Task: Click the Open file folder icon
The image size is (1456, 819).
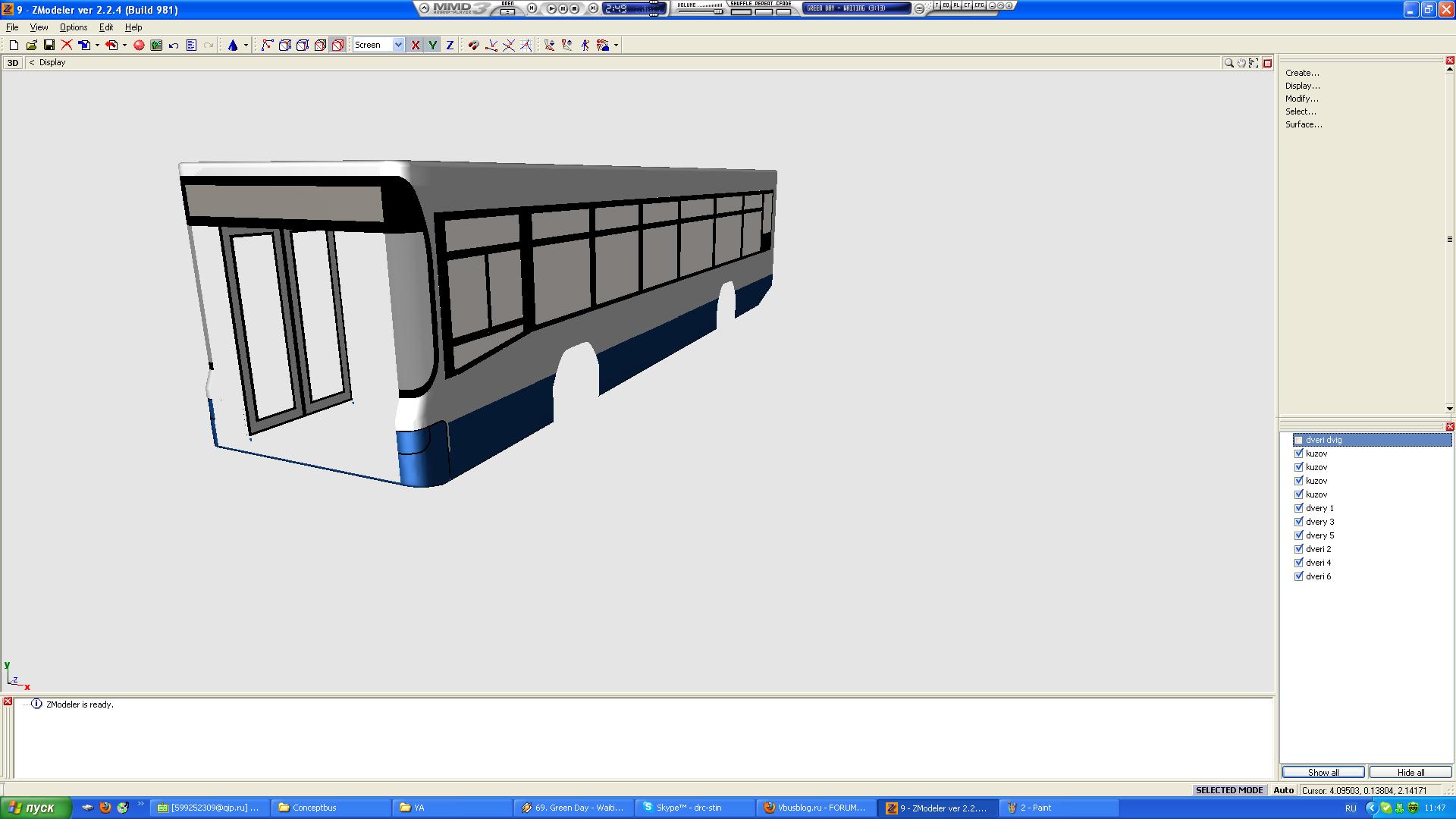Action: click(31, 45)
